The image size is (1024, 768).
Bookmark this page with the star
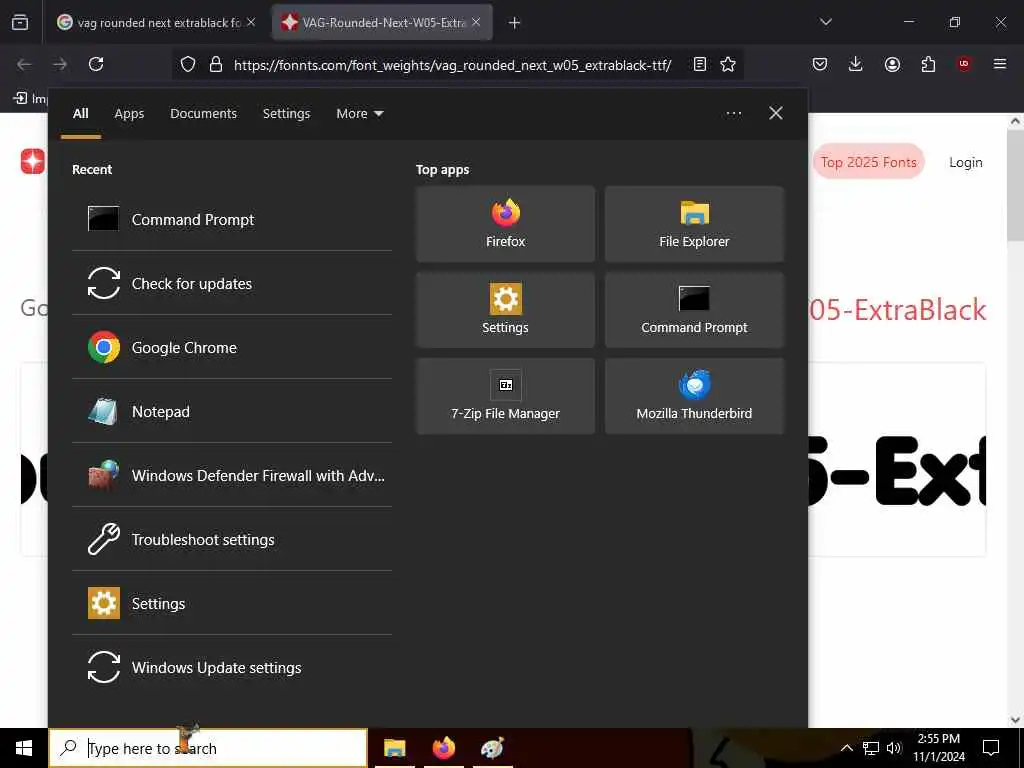point(728,64)
